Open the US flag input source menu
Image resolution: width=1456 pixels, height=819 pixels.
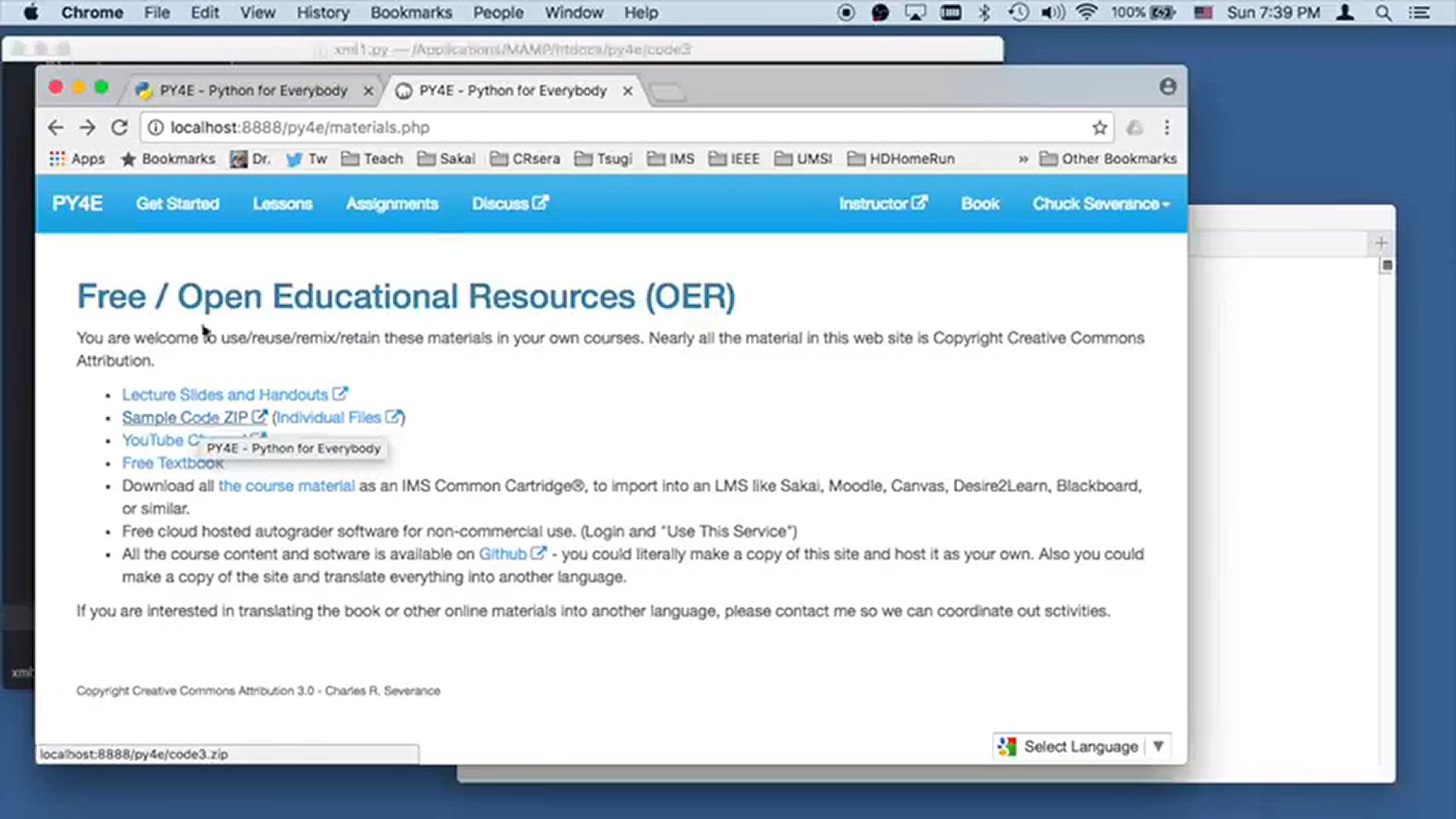click(1203, 12)
